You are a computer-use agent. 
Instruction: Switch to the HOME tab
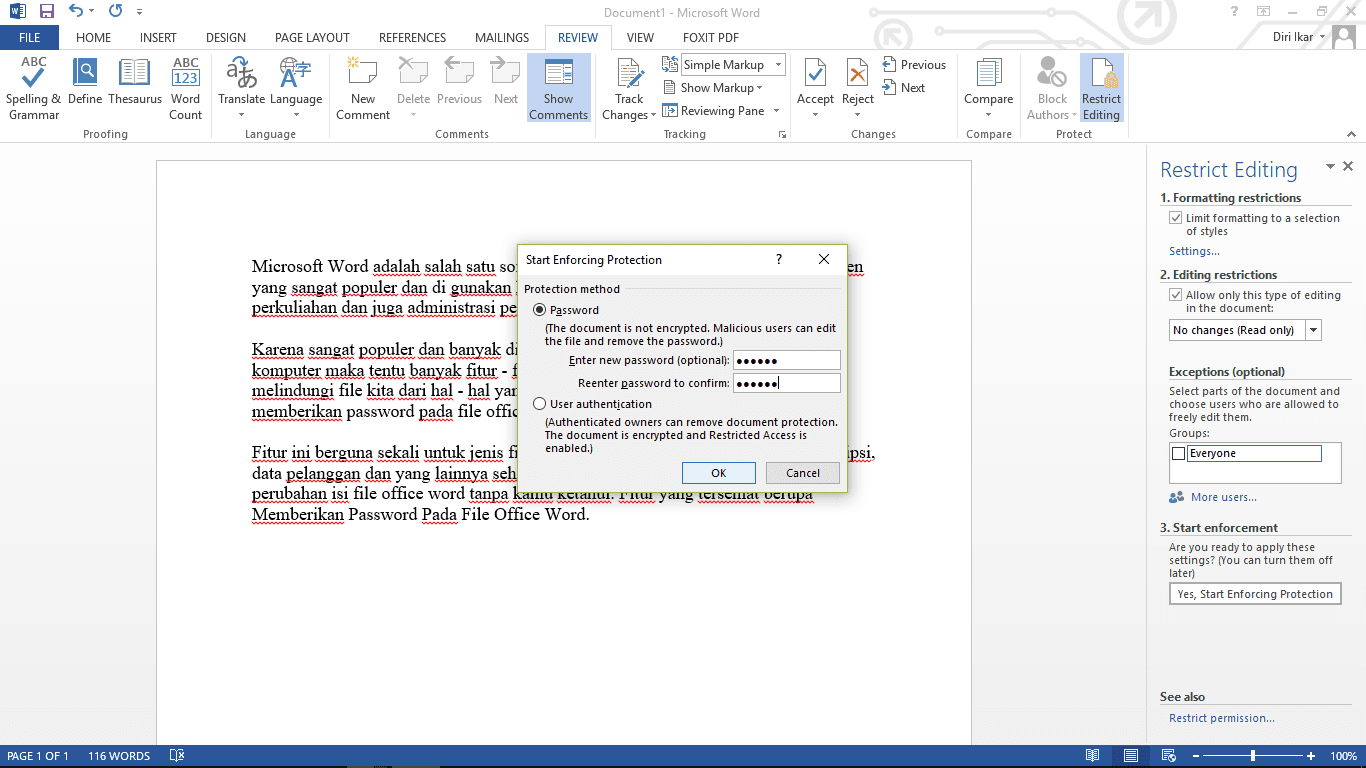93,37
